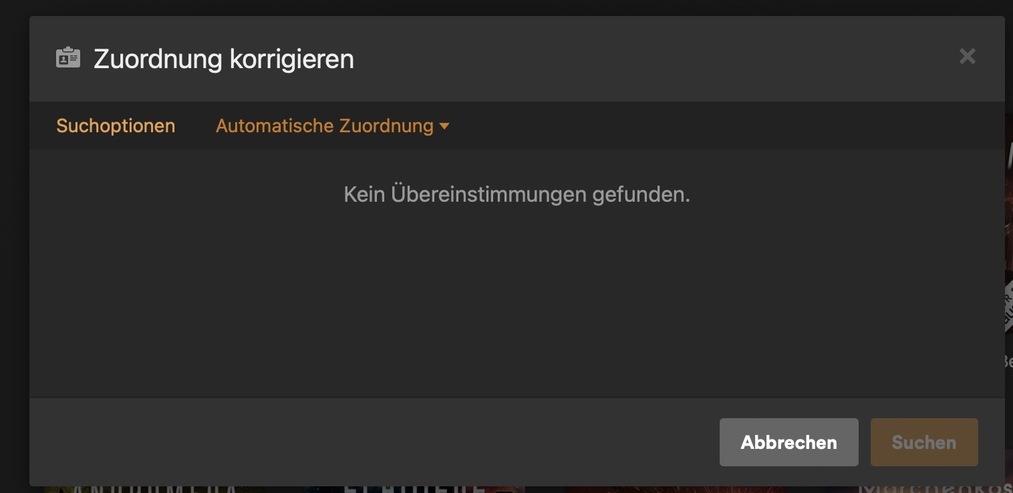The image size is (1013, 493).
Task: Click the Kein Übereinstimmungen gefunden message
Action: click(x=517, y=194)
